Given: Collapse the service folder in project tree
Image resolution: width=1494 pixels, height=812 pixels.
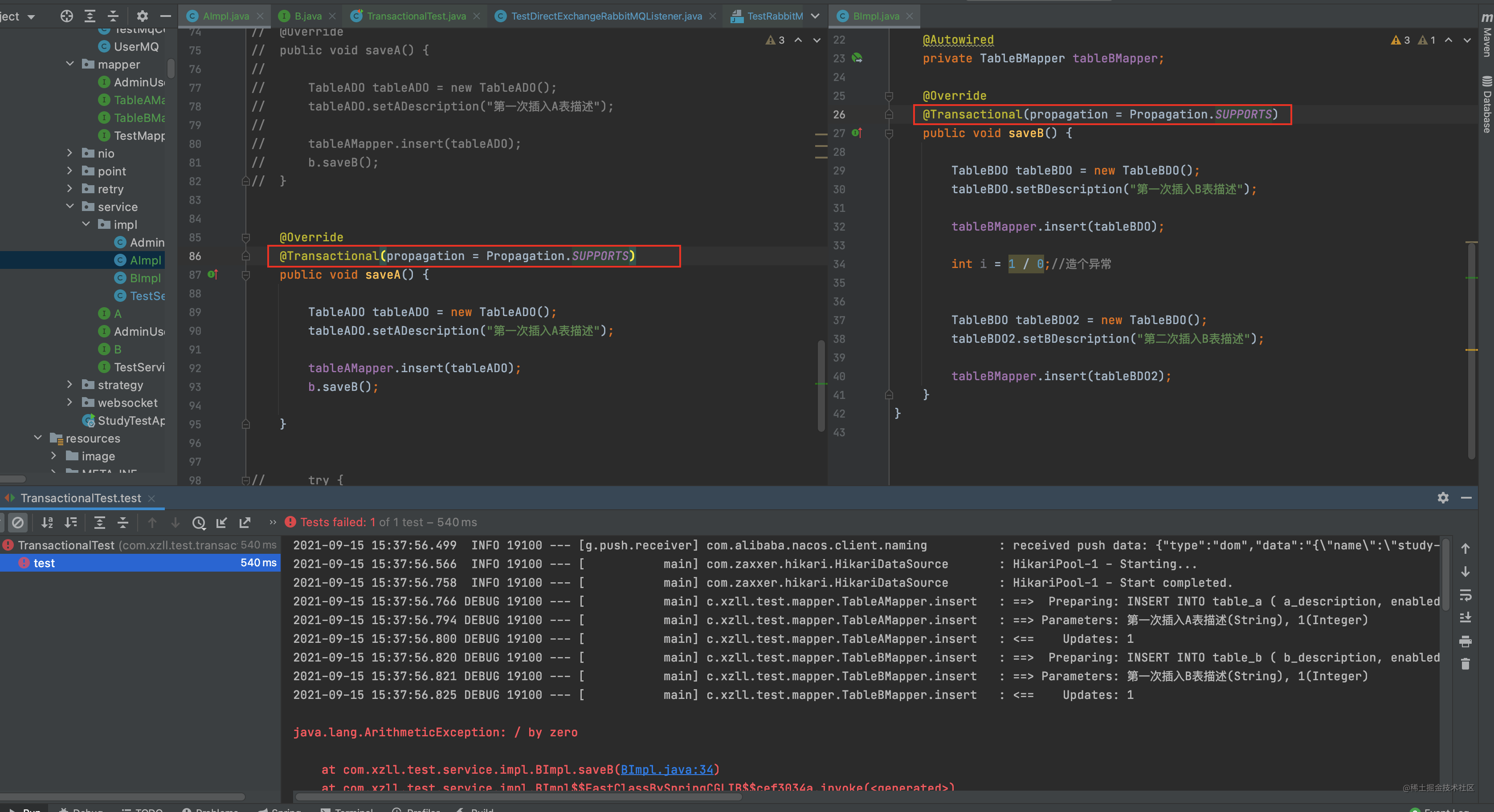Looking at the screenshot, I should click(70, 206).
